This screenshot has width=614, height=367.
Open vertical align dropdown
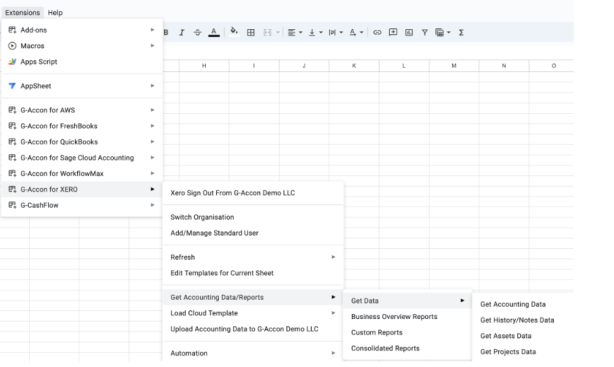point(315,33)
